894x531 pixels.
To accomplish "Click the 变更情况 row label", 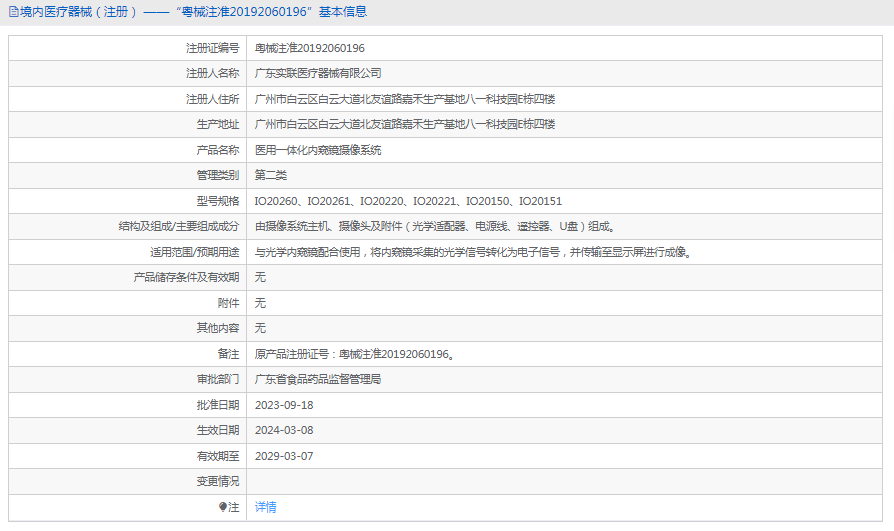I will (x=217, y=481).
